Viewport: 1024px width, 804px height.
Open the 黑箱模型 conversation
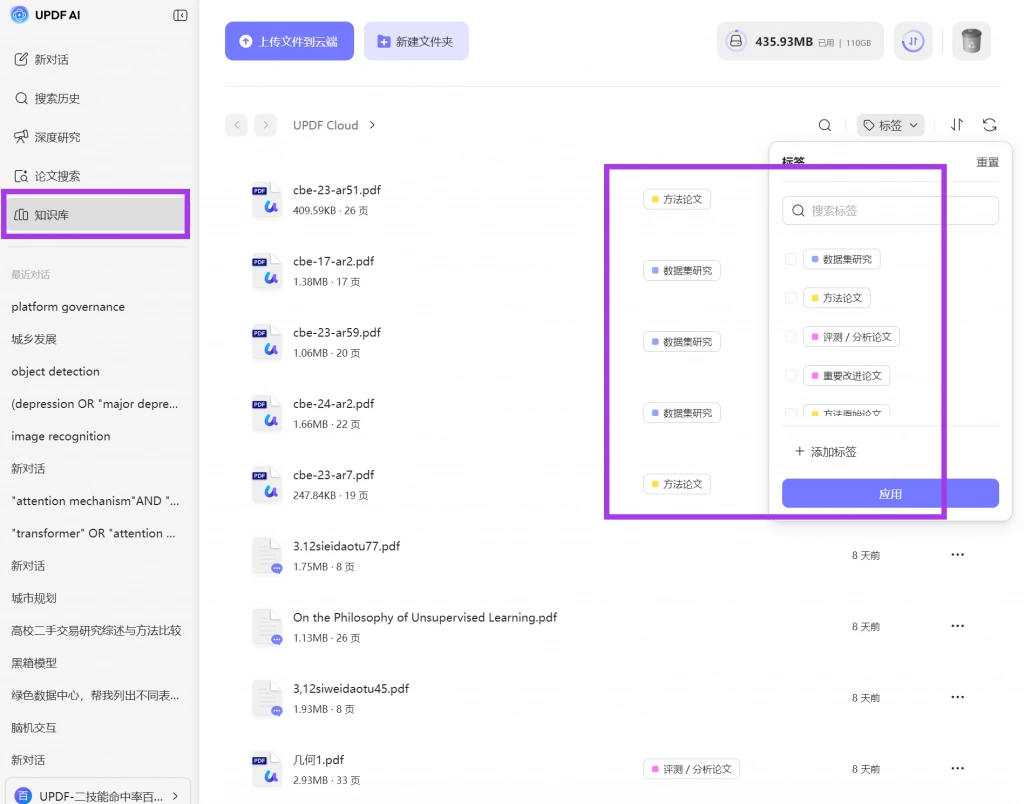click(34, 663)
